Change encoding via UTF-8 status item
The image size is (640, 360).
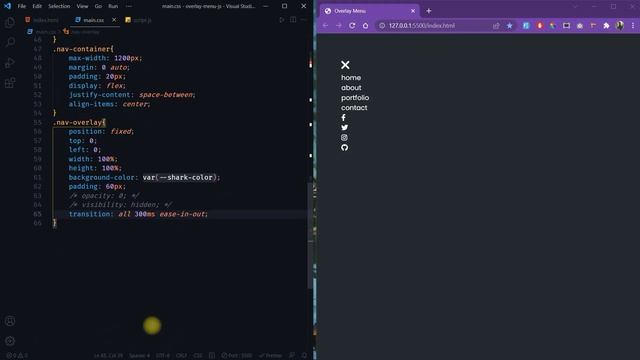[162, 356]
